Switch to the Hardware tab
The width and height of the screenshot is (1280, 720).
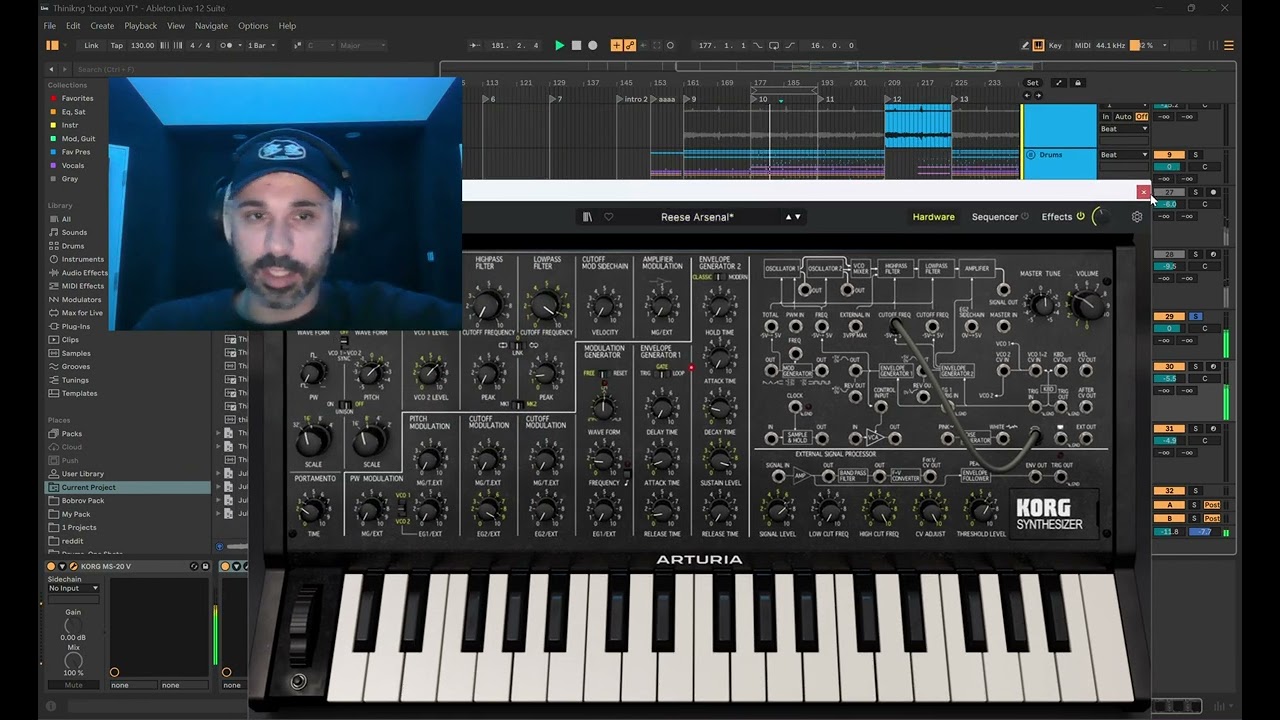[x=933, y=217]
